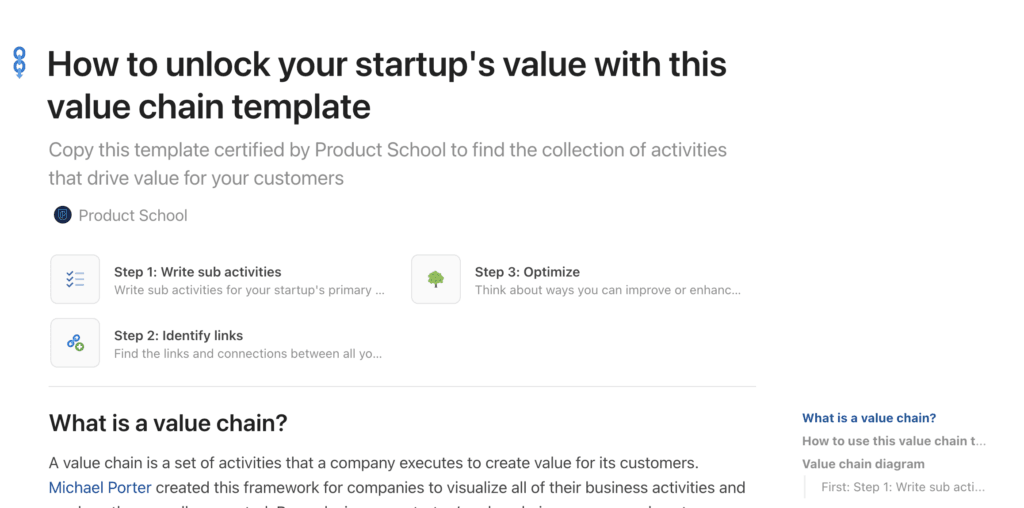Image resolution: width=1024 pixels, height=508 pixels.
Task: Click the Step 2 description 'Find the links and connections'
Action: pyautogui.click(x=247, y=354)
